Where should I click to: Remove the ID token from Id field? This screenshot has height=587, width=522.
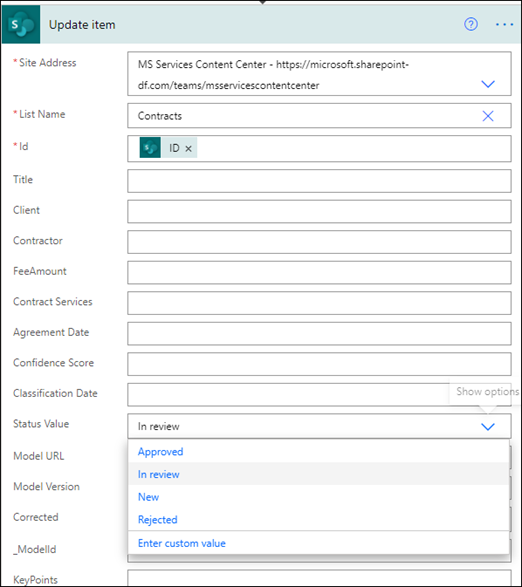[x=188, y=148]
